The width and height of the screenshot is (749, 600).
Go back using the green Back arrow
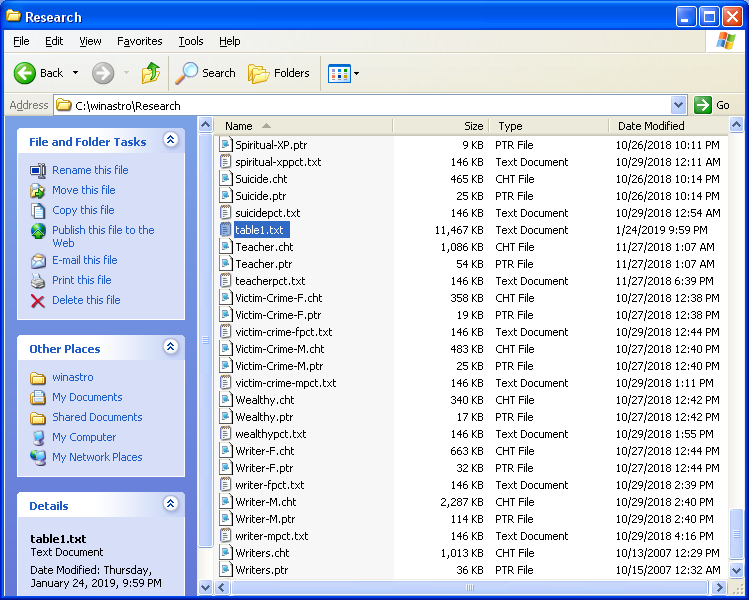24,73
